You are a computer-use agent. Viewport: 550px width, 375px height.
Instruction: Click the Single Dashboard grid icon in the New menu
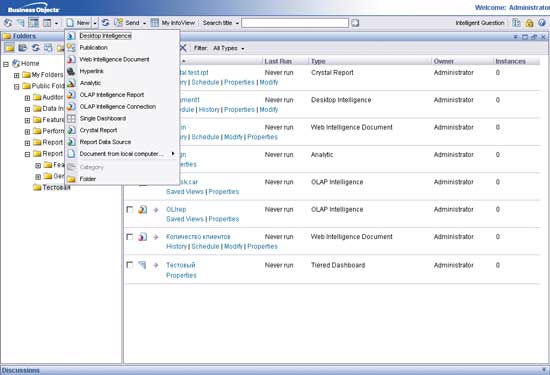(x=71, y=119)
